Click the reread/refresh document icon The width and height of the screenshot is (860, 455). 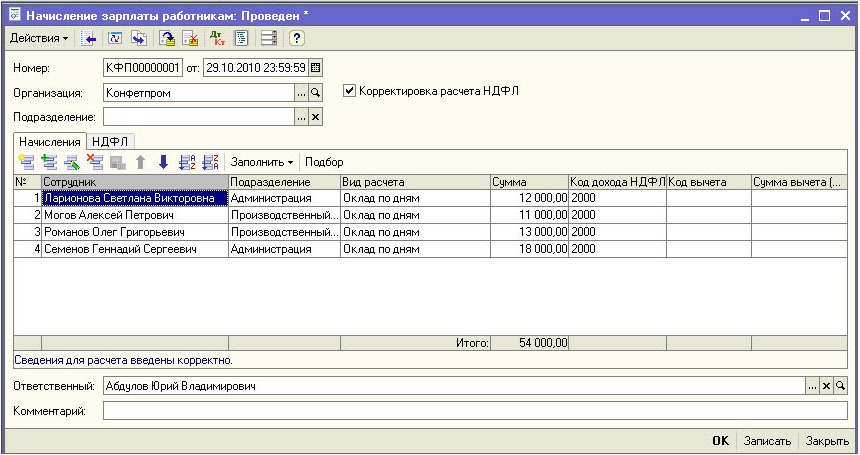[115, 38]
